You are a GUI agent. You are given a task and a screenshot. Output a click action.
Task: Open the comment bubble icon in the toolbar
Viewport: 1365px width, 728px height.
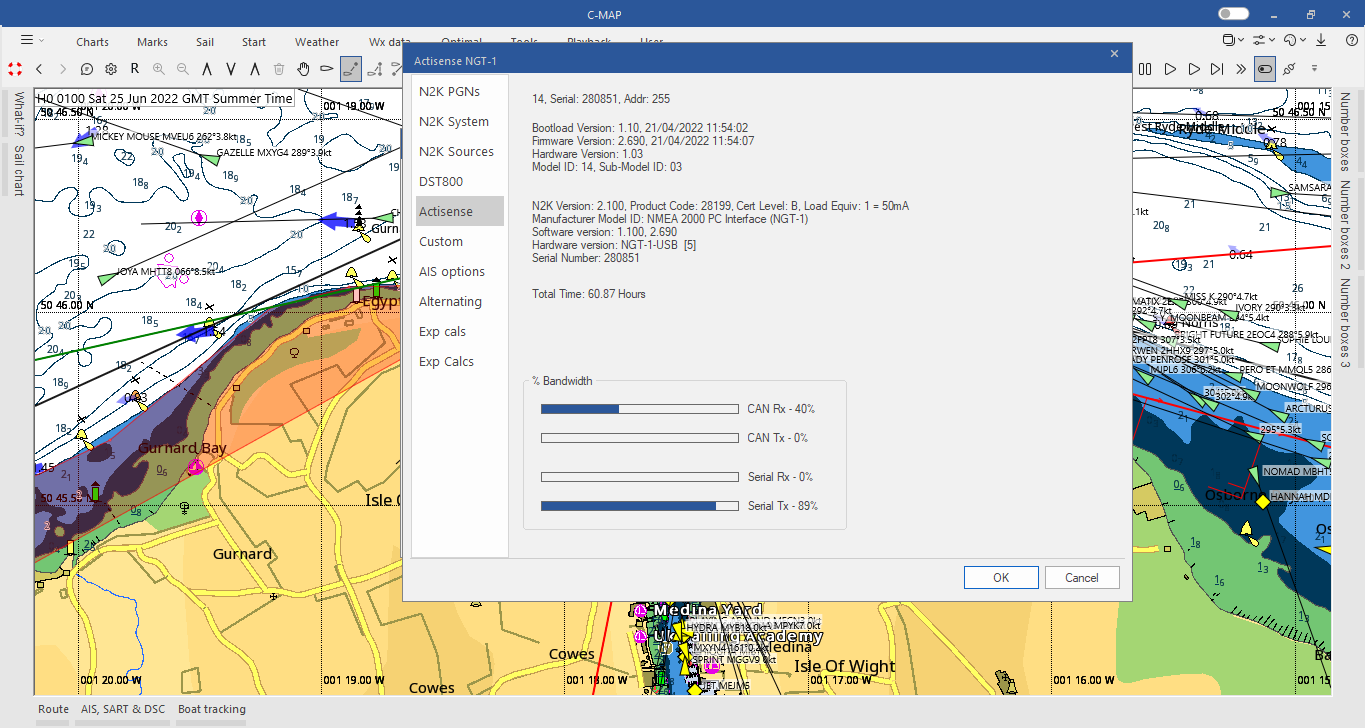pyautogui.click(x=87, y=69)
